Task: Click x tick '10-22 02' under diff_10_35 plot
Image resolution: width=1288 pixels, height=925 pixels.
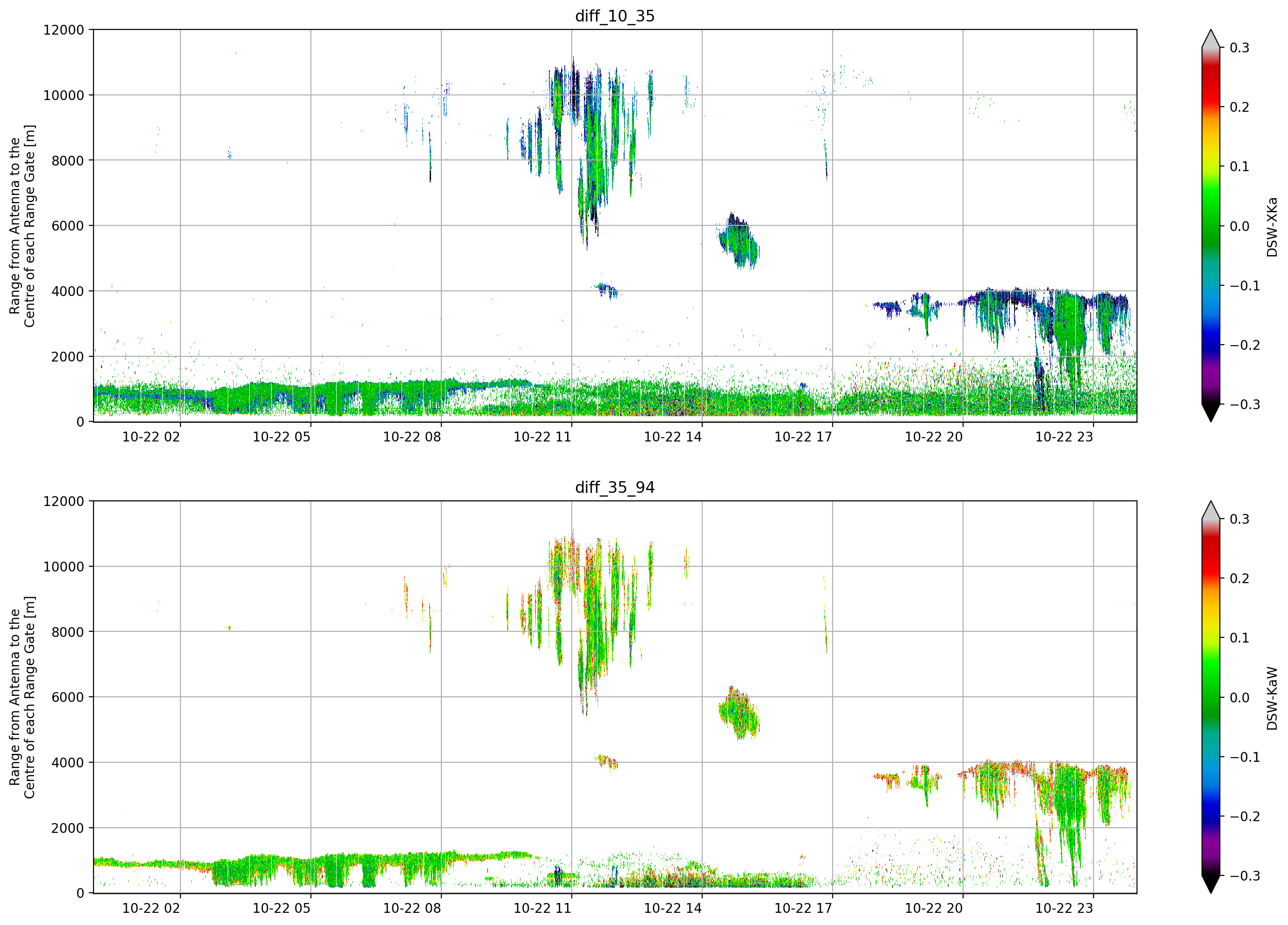Action: [x=151, y=437]
